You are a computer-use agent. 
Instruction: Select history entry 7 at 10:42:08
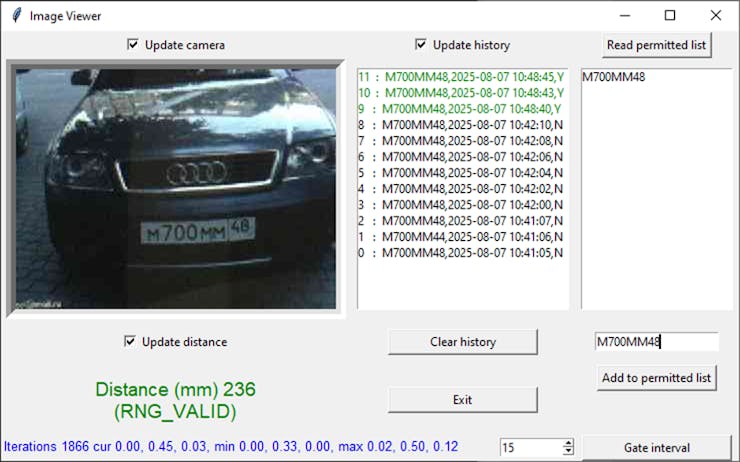[461, 141]
